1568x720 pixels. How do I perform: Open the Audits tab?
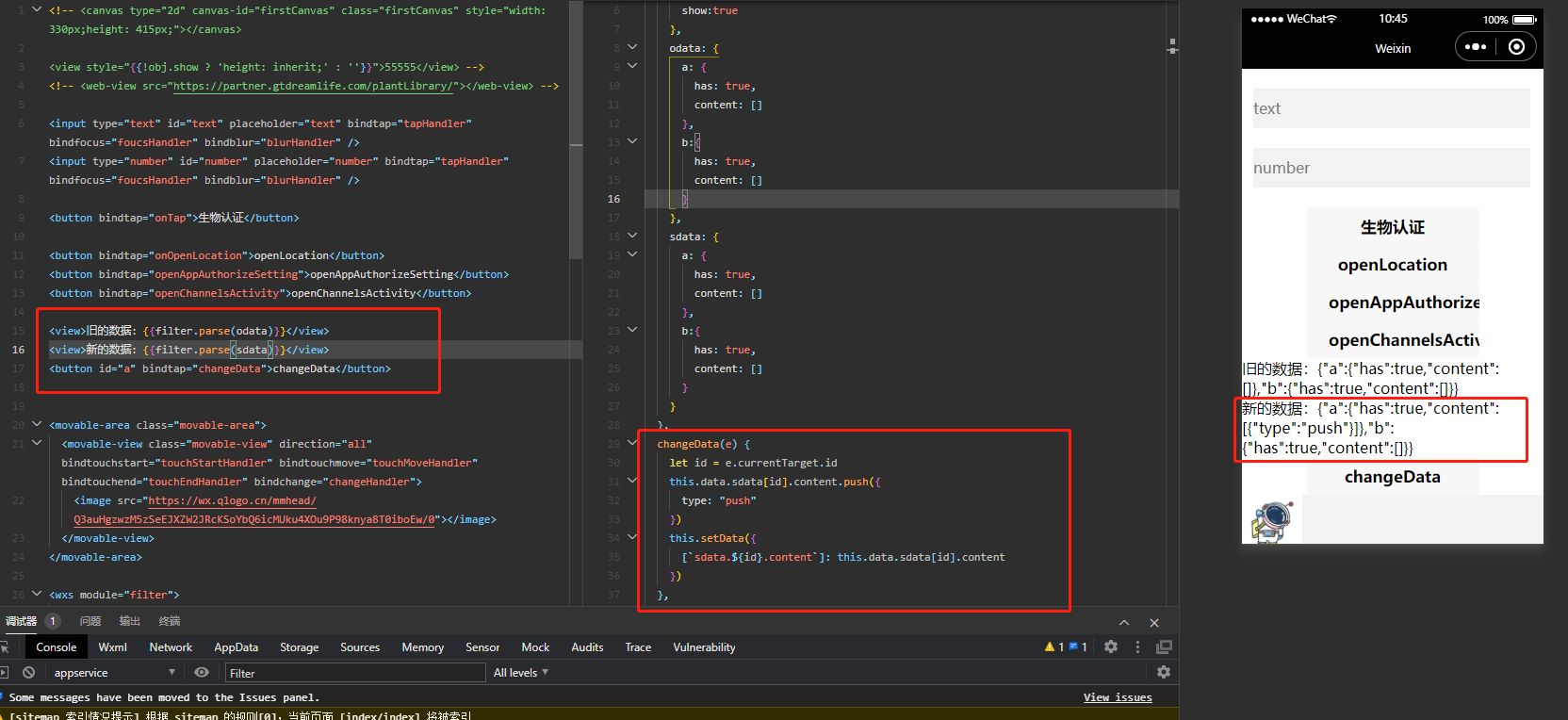click(x=587, y=647)
